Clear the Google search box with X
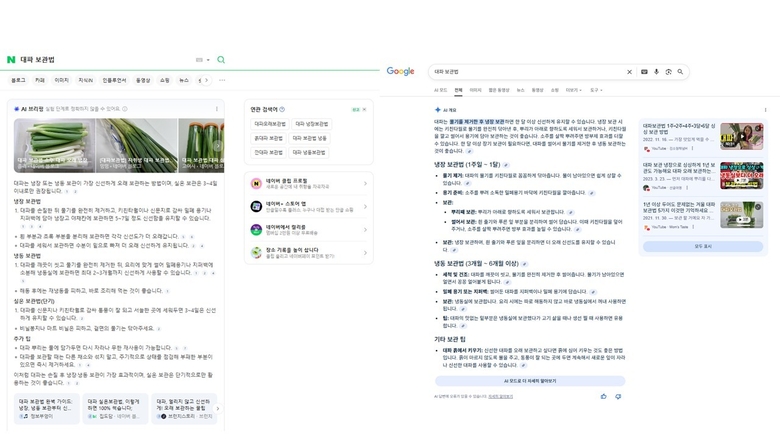Viewport: 780px width, 439px height. click(629, 72)
